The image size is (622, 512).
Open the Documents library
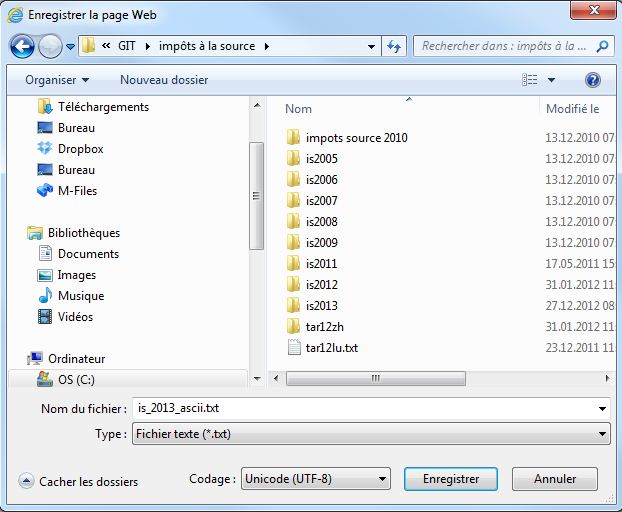[x=88, y=254]
